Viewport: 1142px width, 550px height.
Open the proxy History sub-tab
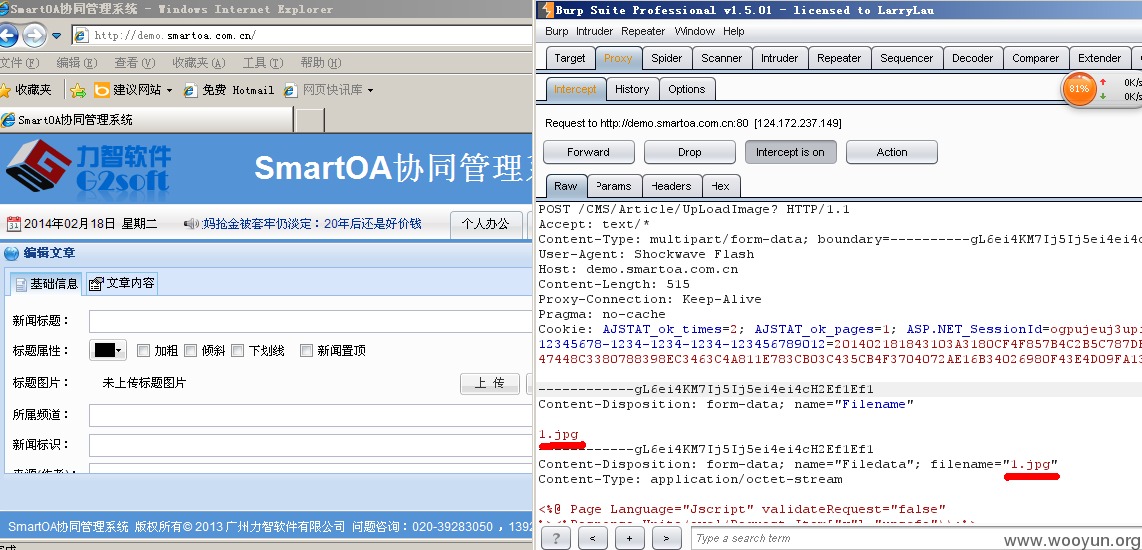pyautogui.click(x=632, y=89)
